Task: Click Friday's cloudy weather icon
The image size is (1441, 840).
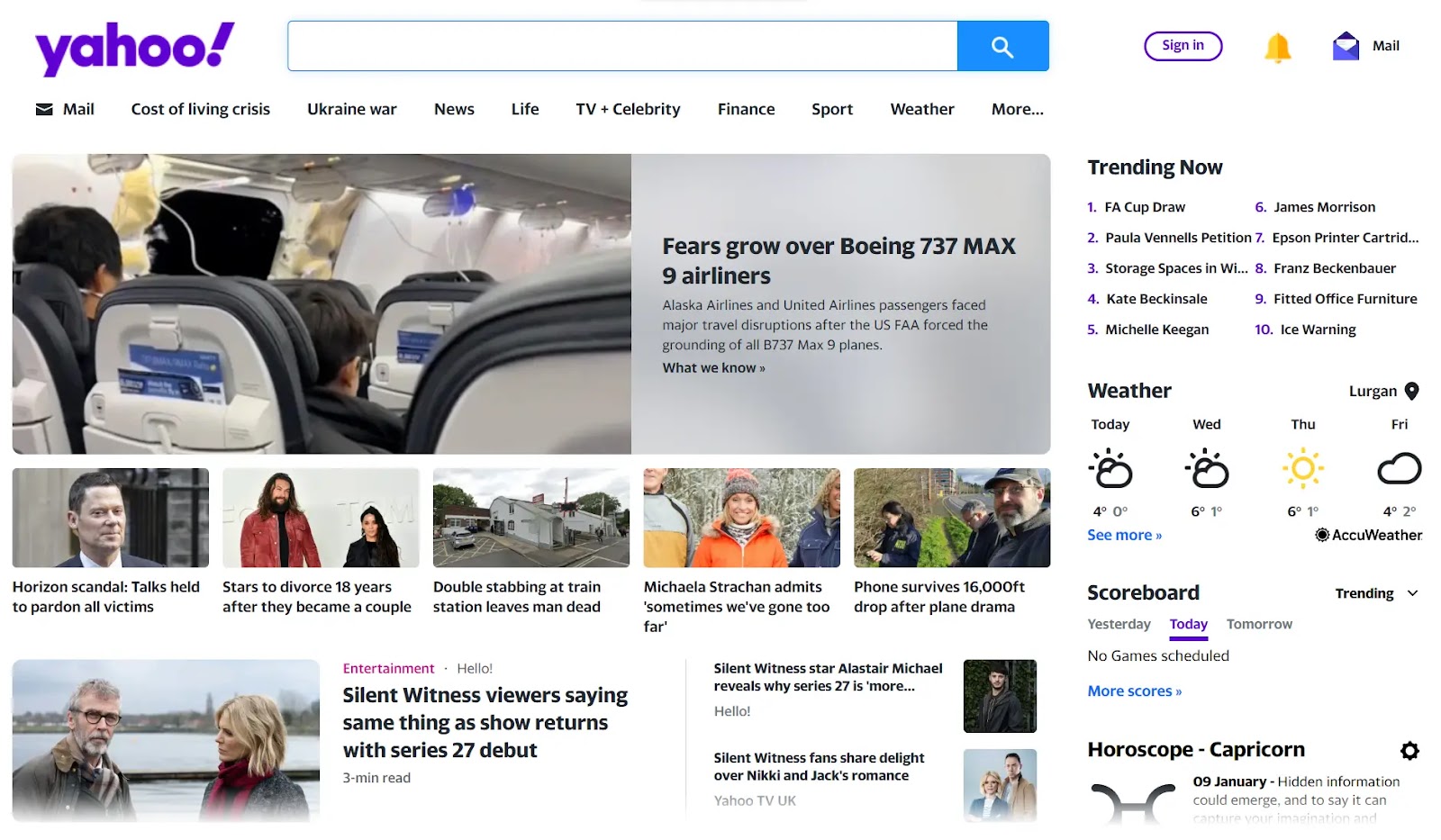Action: pyautogui.click(x=1399, y=469)
